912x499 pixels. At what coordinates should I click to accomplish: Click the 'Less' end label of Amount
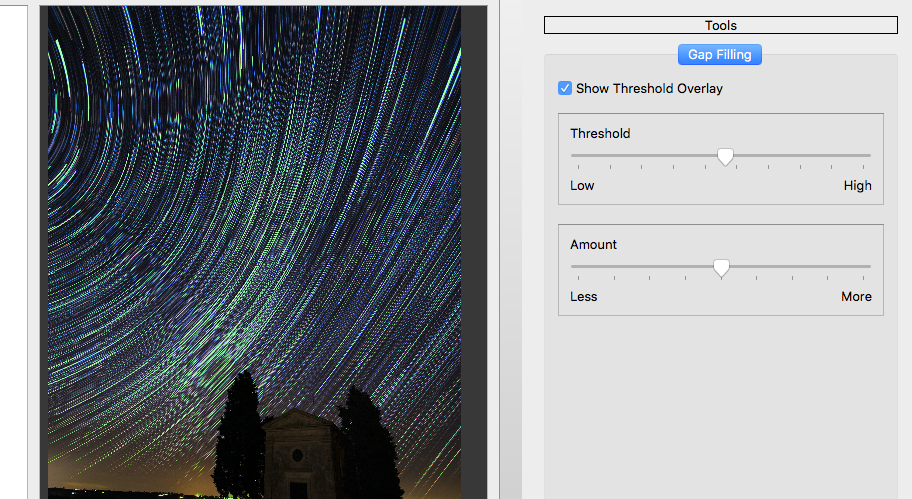[x=583, y=297]
